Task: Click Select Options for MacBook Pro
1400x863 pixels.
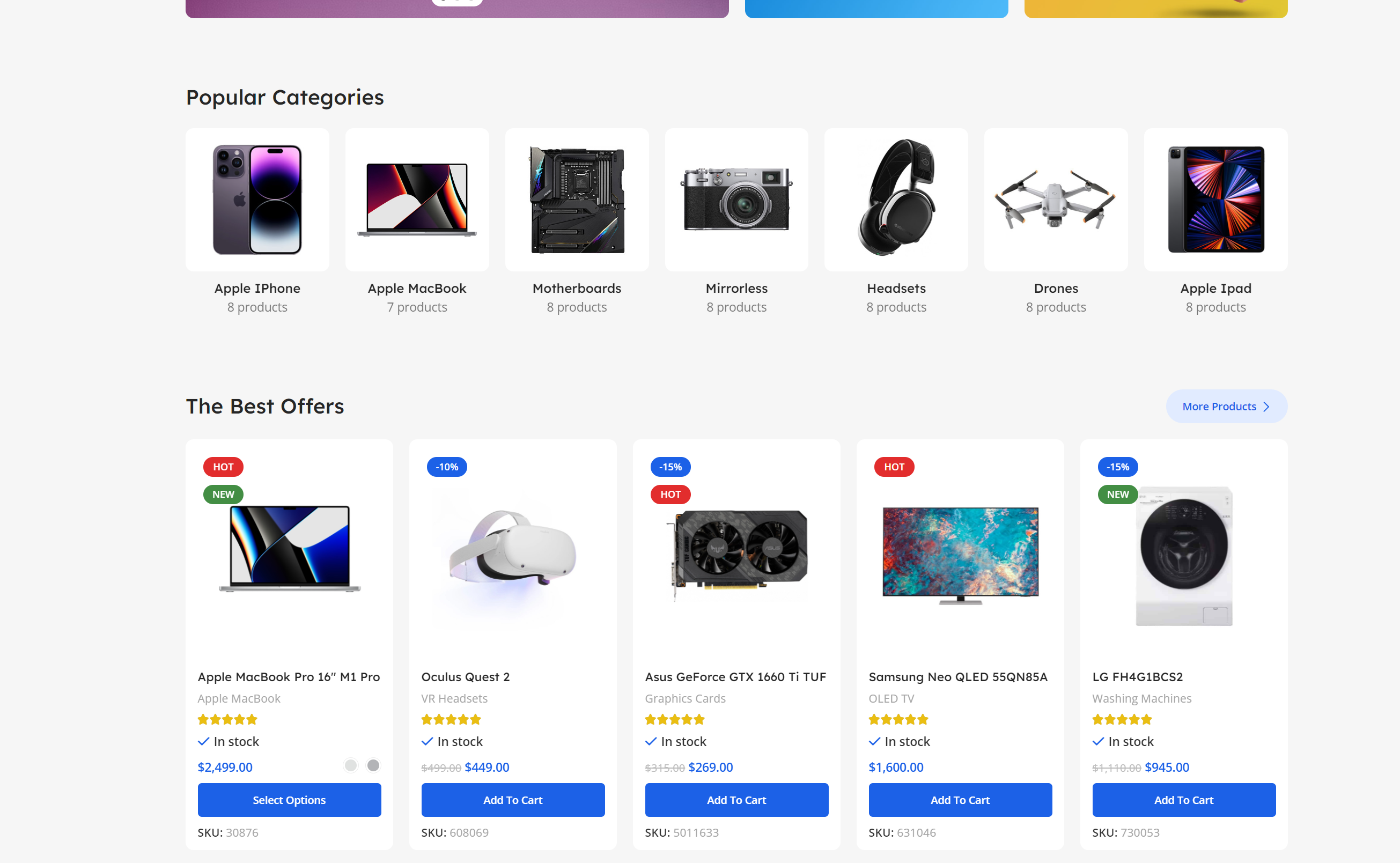Action: (289, 800)
